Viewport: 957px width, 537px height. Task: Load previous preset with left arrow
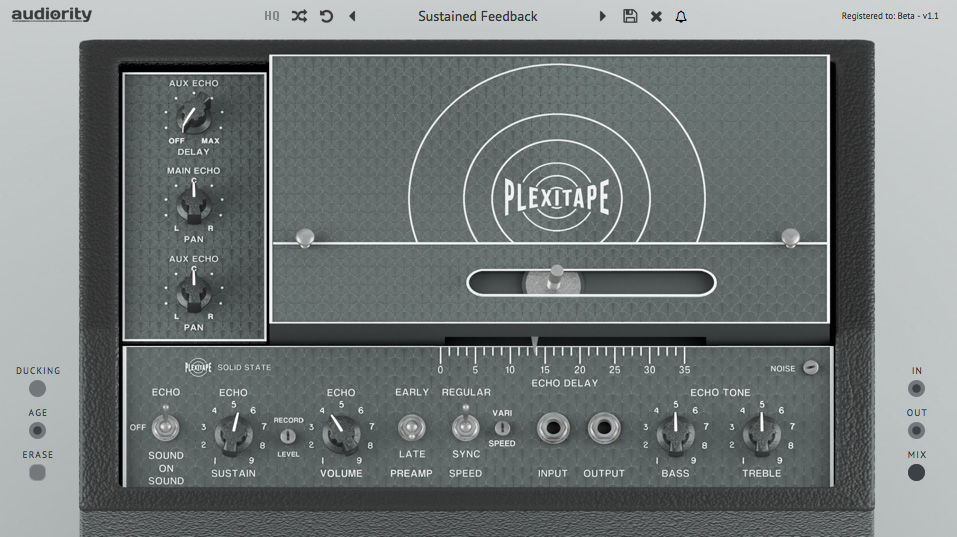[352, 16]
